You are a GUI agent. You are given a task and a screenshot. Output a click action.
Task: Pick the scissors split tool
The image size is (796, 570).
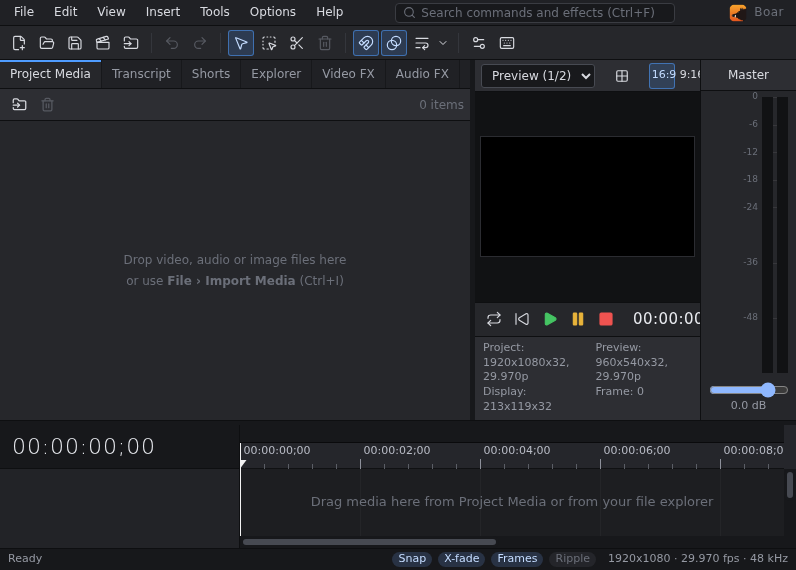tap(297, 43)
